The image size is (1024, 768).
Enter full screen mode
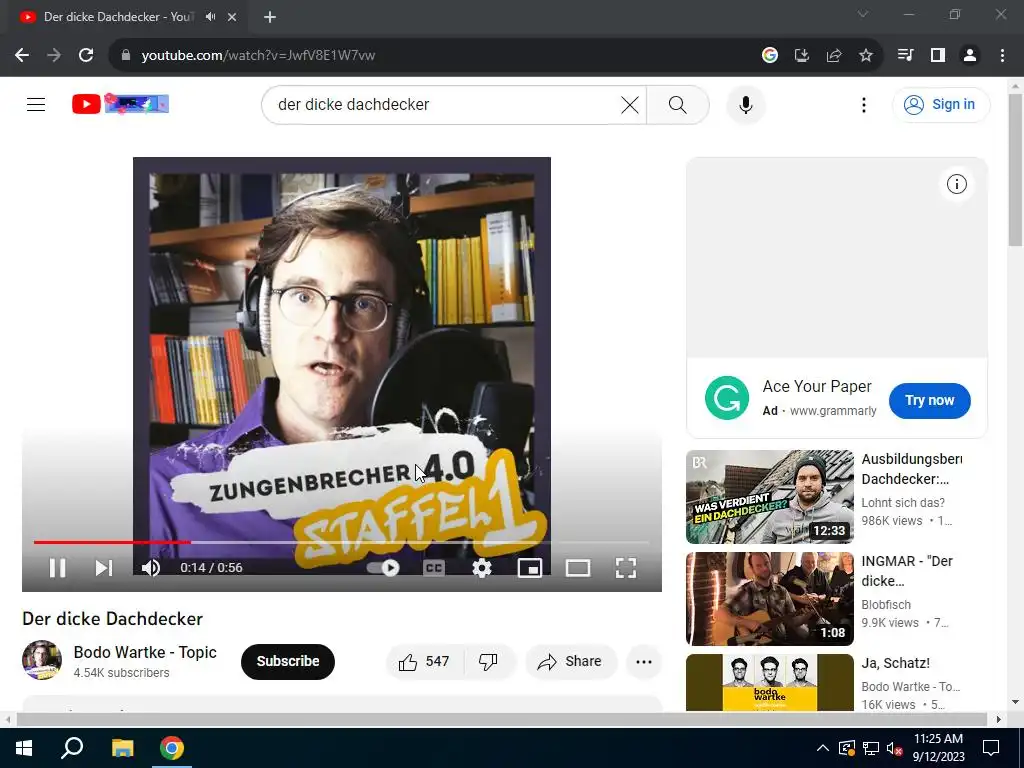click(626, 568)
